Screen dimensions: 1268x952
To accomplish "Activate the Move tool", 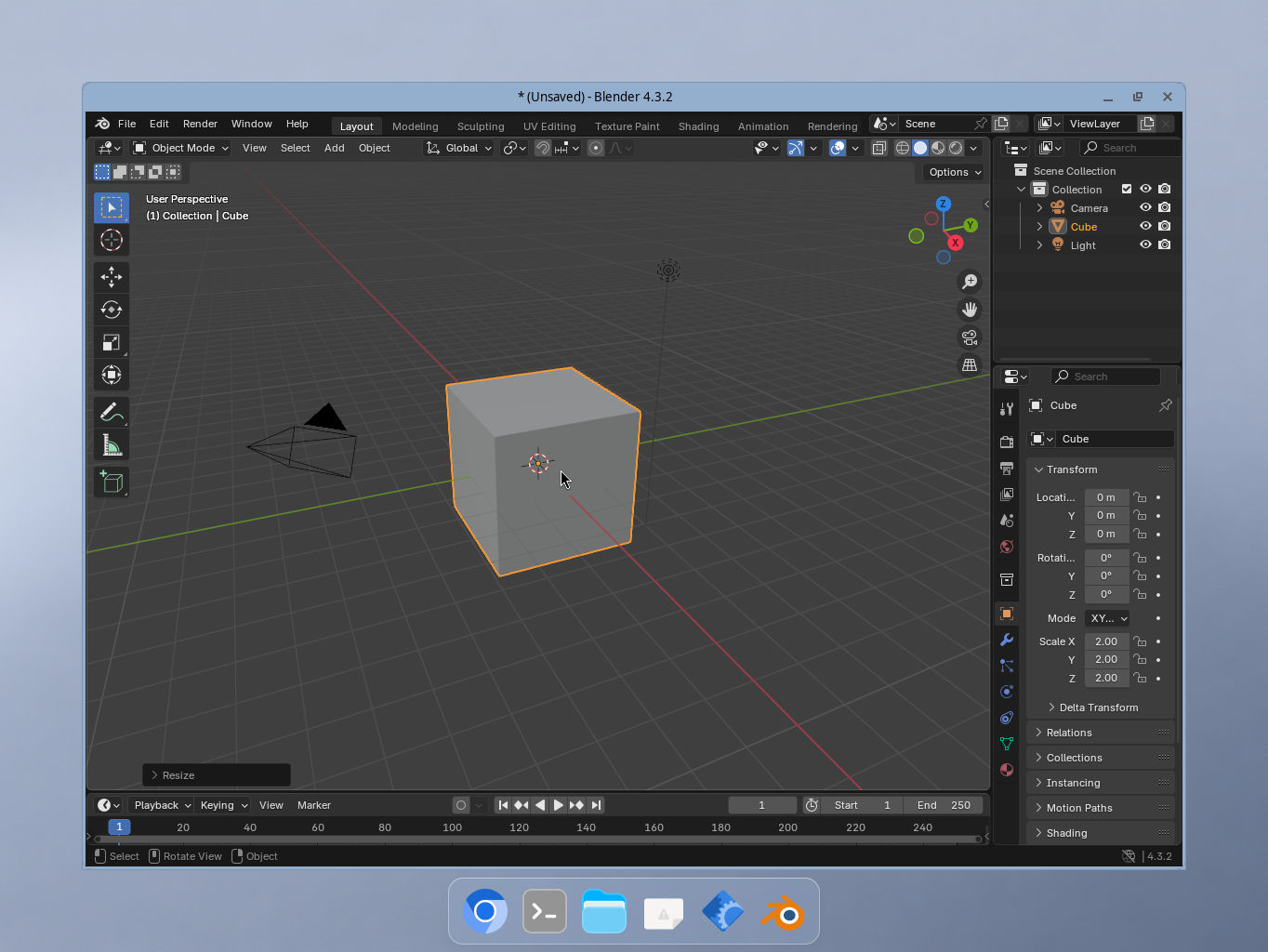I will (x=112, y=277).
